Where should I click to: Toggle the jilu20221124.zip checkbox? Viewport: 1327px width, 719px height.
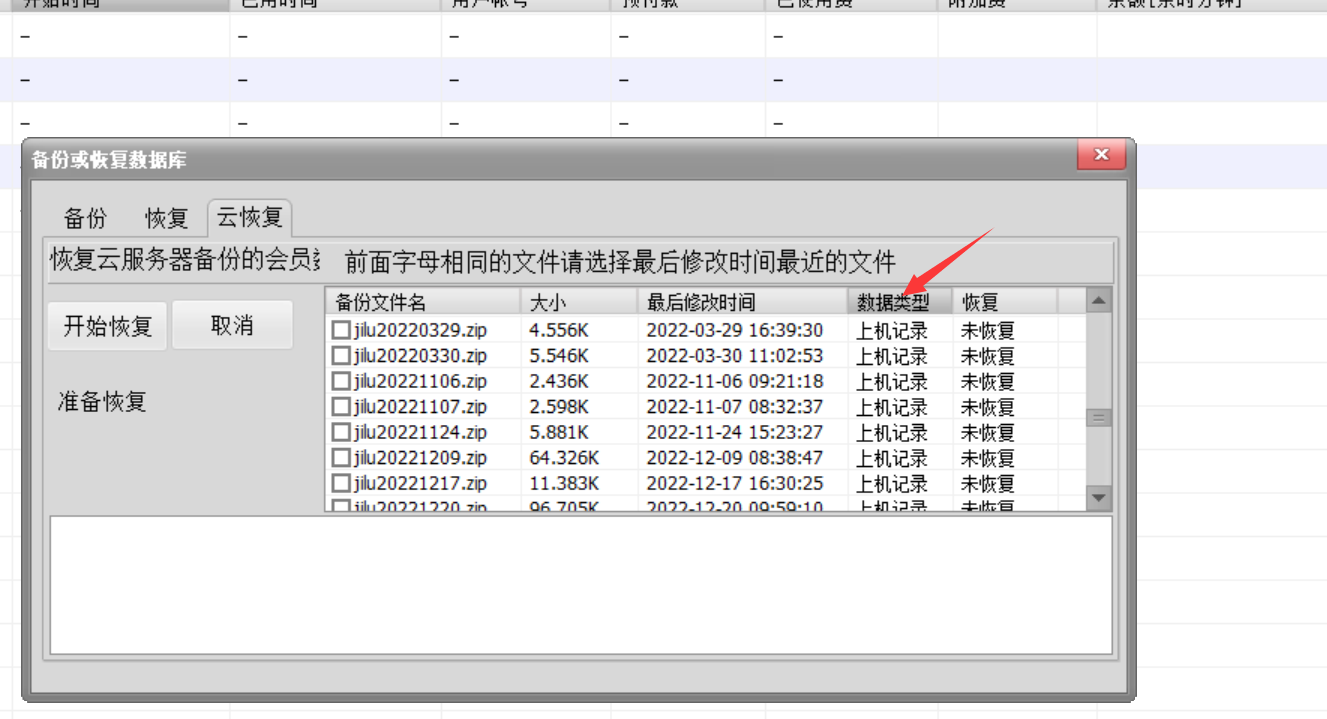coord(341,432)
